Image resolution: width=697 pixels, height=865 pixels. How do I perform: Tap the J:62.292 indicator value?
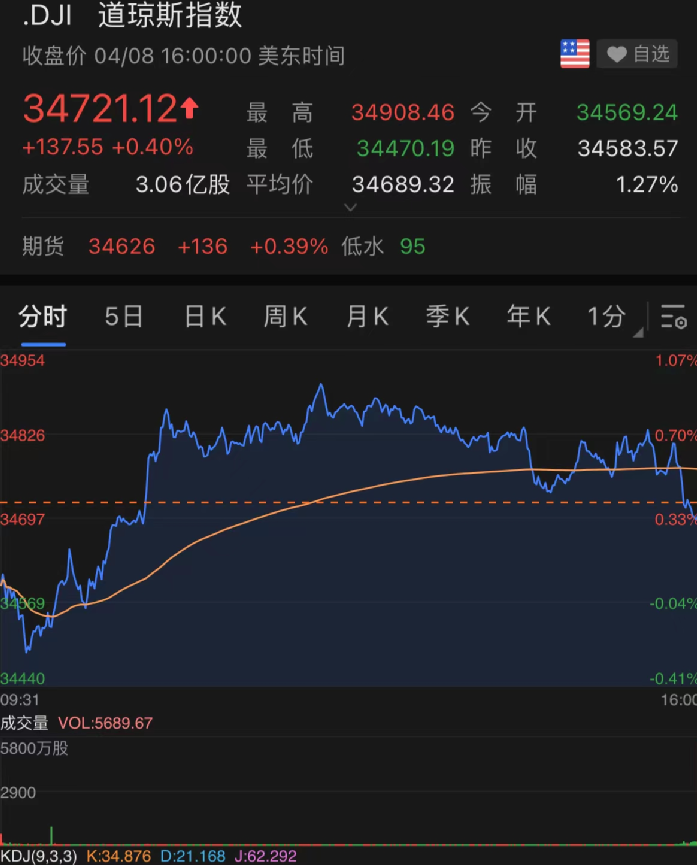265,856
